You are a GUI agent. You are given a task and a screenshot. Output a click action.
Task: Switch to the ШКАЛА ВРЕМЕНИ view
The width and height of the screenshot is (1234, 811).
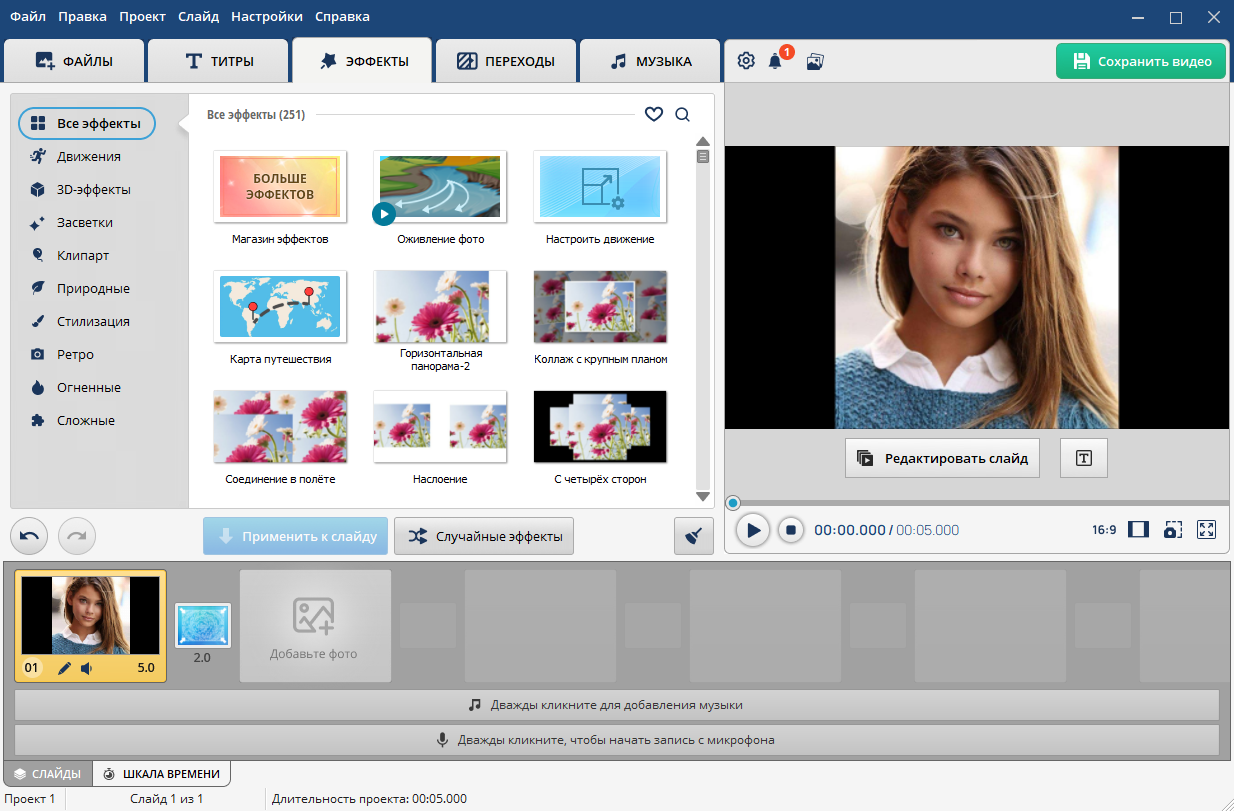pos(162,774)
